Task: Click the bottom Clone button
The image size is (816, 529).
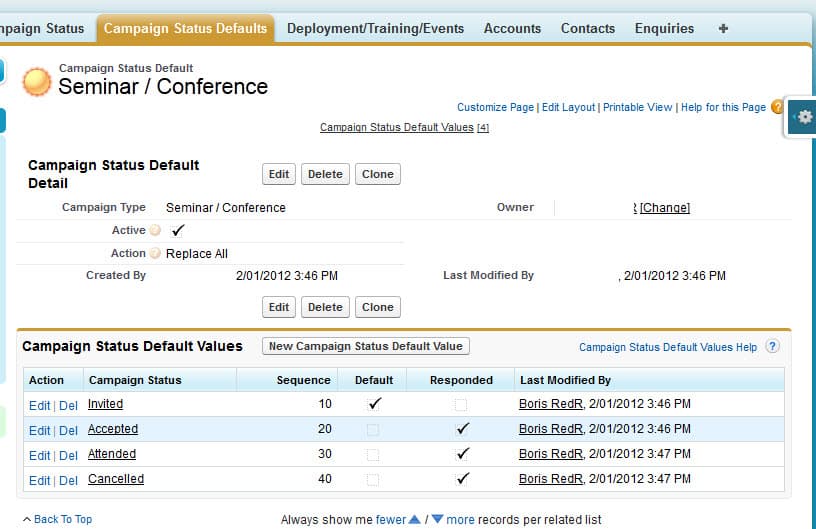Action: pyautogui.click(x=378, y=307)
